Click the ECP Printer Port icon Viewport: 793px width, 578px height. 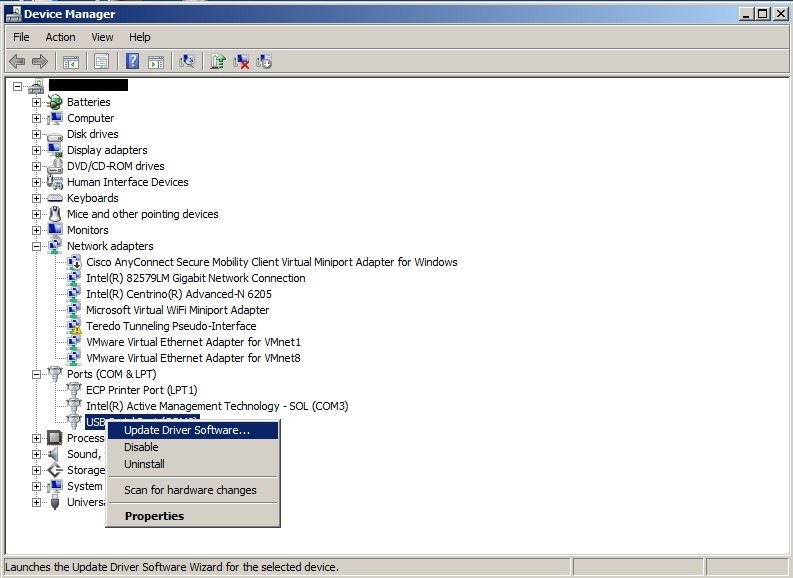click(x=74, y=390)
